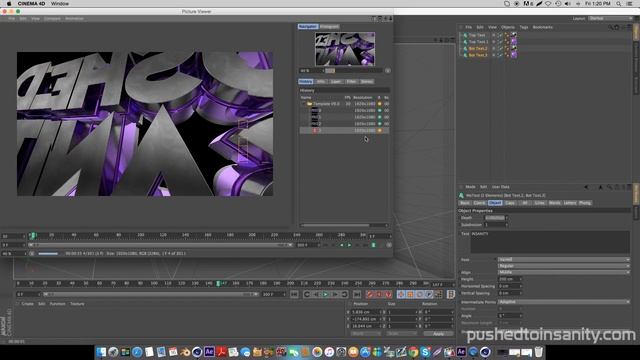Click the Picture Viewer timeline playhead marker

coord(33,235)
